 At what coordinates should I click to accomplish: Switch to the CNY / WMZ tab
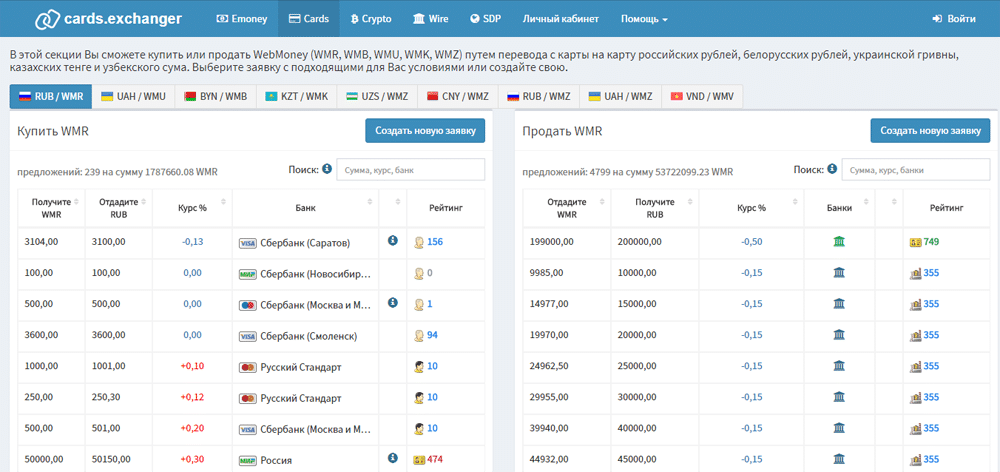click(458, 97)
